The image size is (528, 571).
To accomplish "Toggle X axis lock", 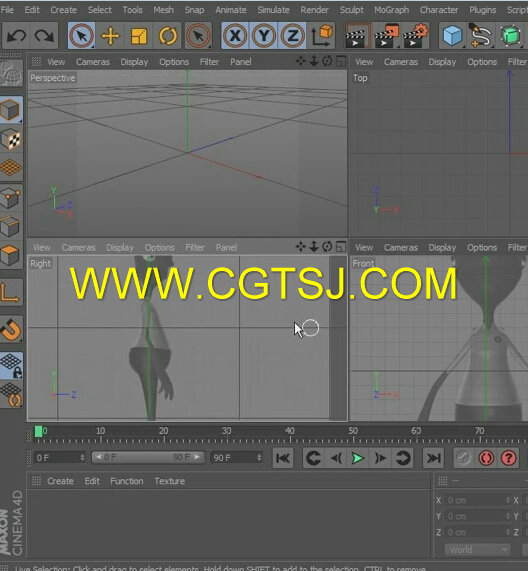I will pos(235,36).
